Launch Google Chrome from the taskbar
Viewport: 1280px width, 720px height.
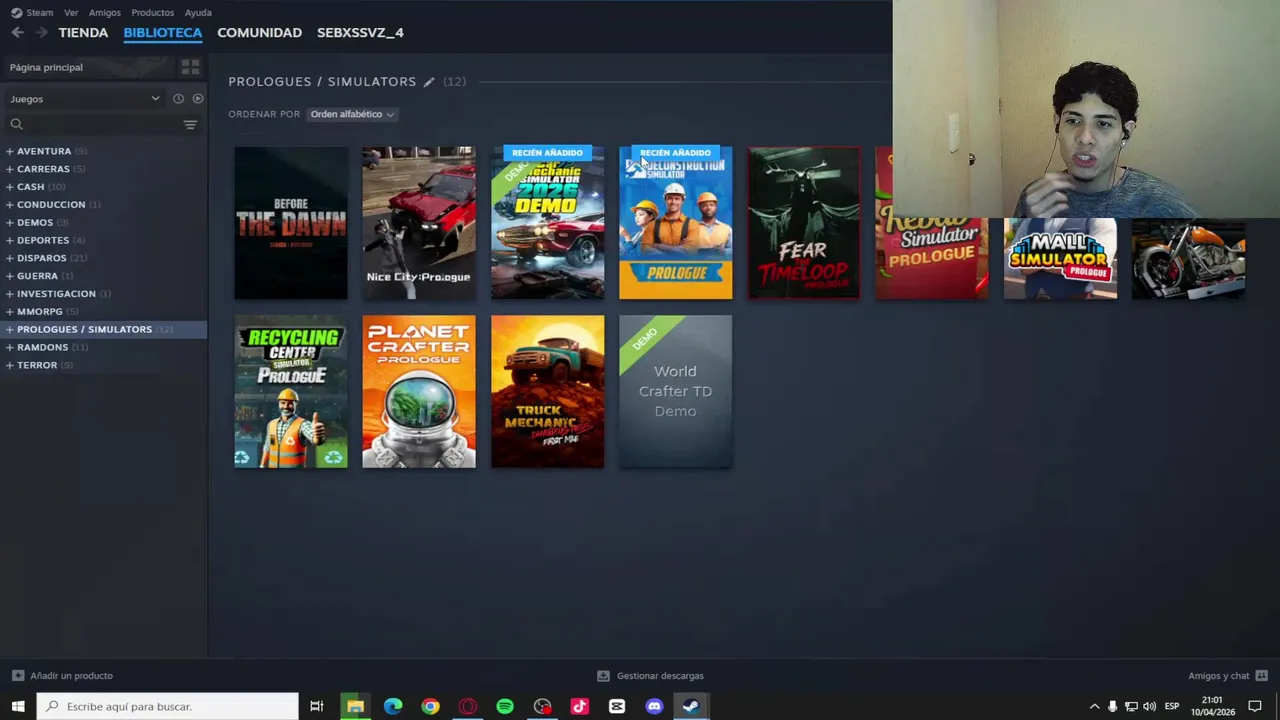430,706
